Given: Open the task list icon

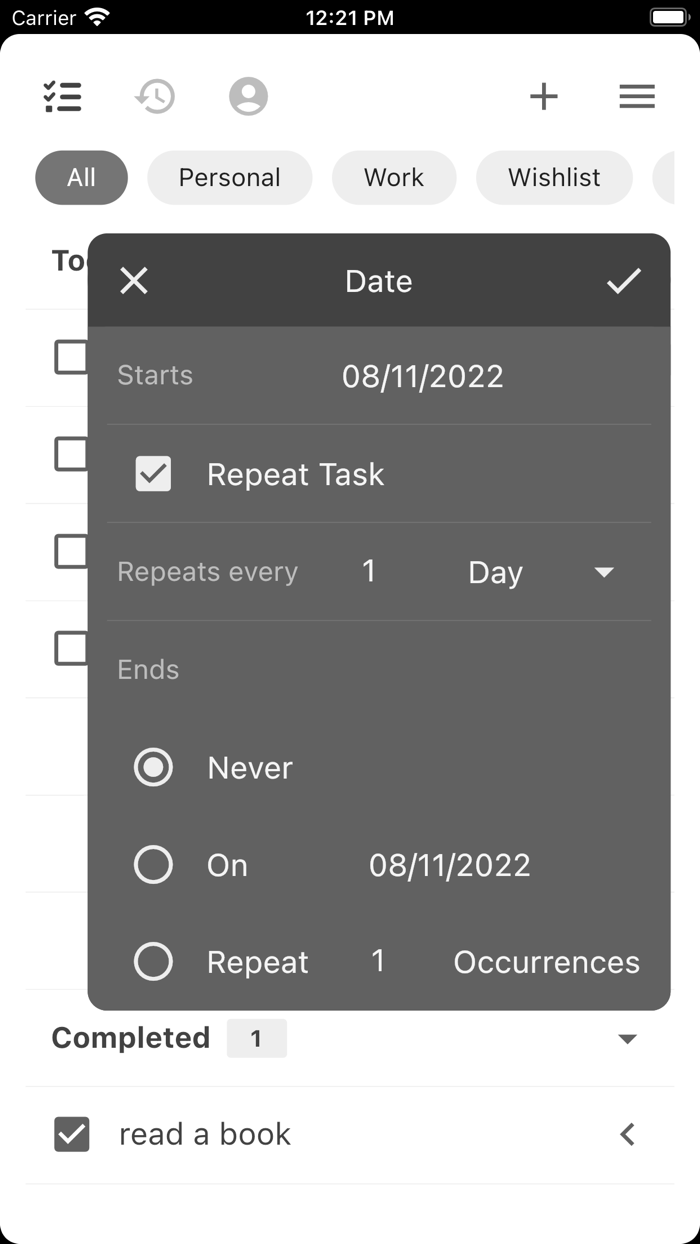Looking at the screenshot, I should [x=62, y=96].
